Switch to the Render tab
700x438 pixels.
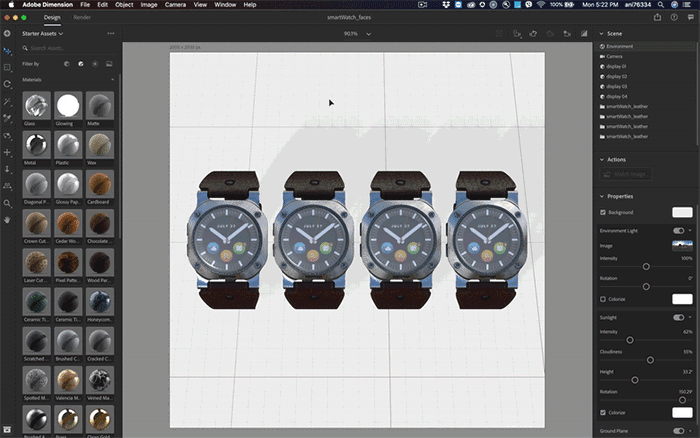[x=82, y=17]
